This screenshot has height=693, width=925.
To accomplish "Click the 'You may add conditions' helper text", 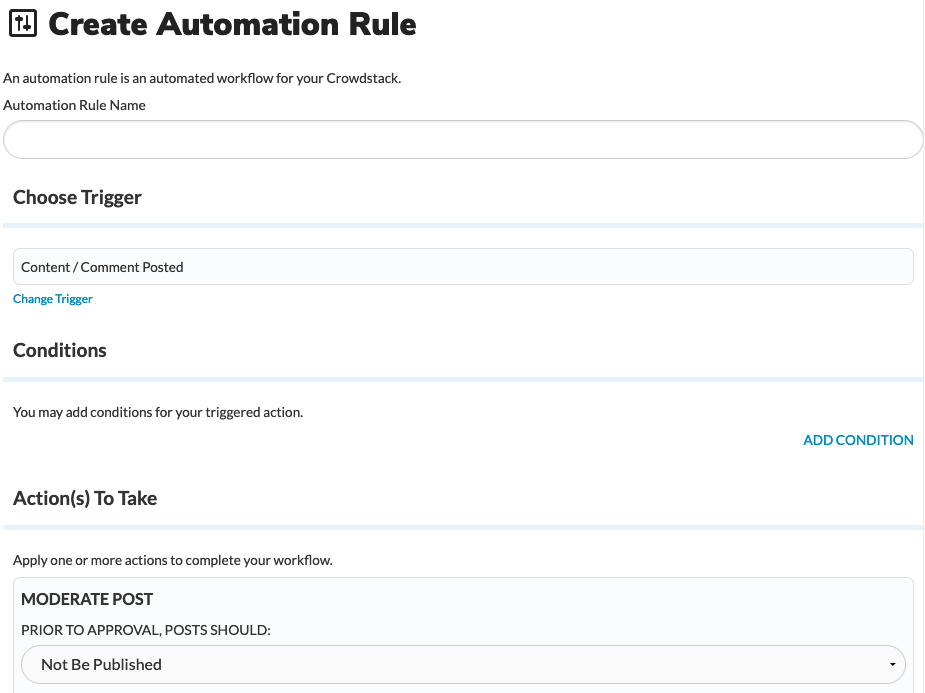I will 158,412.
